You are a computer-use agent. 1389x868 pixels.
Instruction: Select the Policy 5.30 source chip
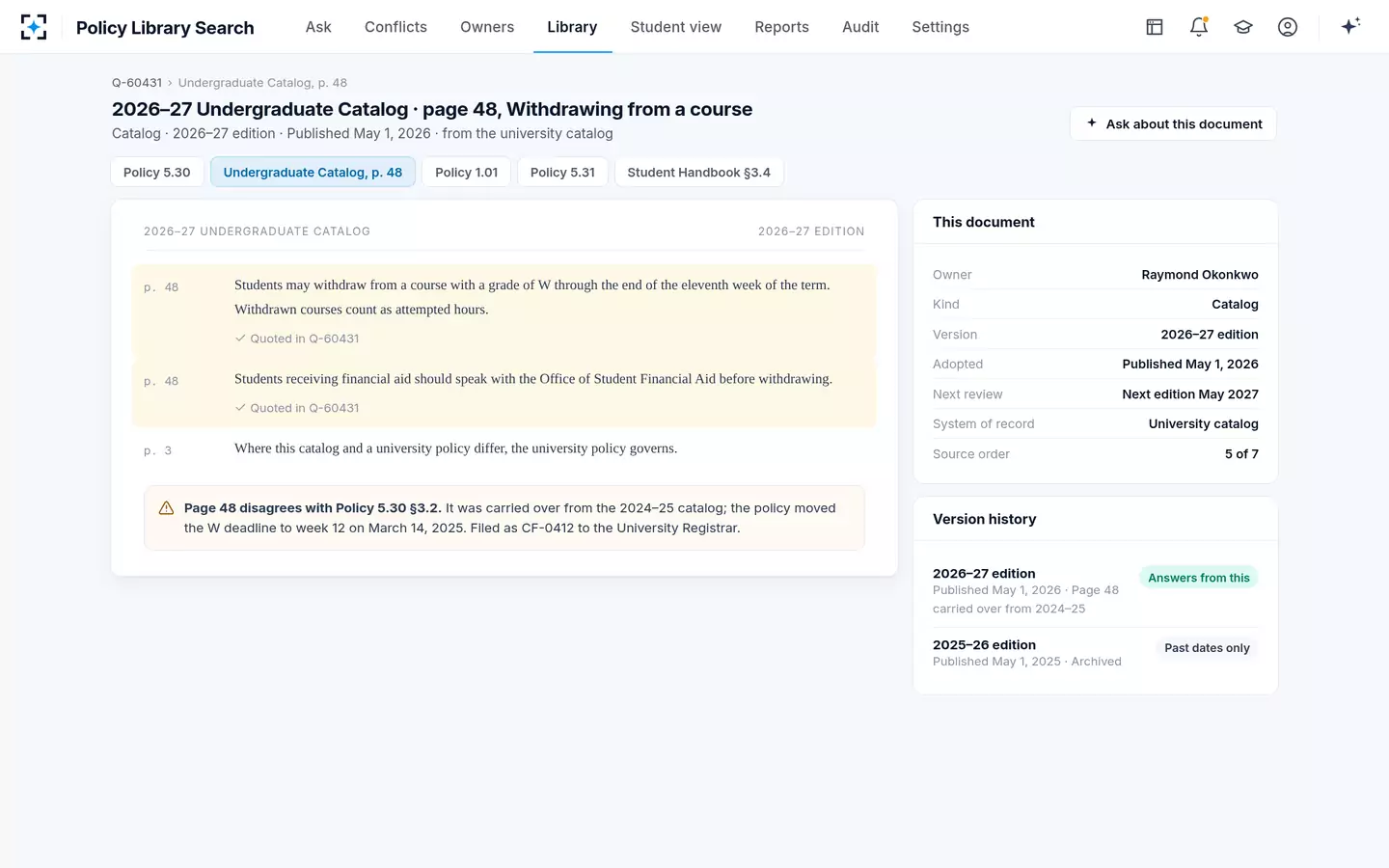(157, 172)
